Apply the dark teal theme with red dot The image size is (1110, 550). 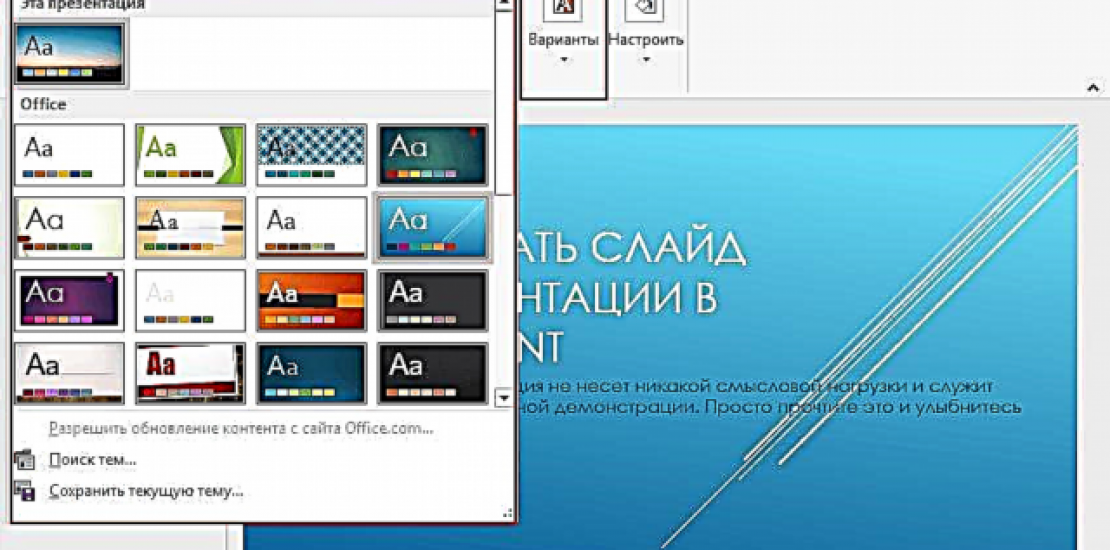431,155
